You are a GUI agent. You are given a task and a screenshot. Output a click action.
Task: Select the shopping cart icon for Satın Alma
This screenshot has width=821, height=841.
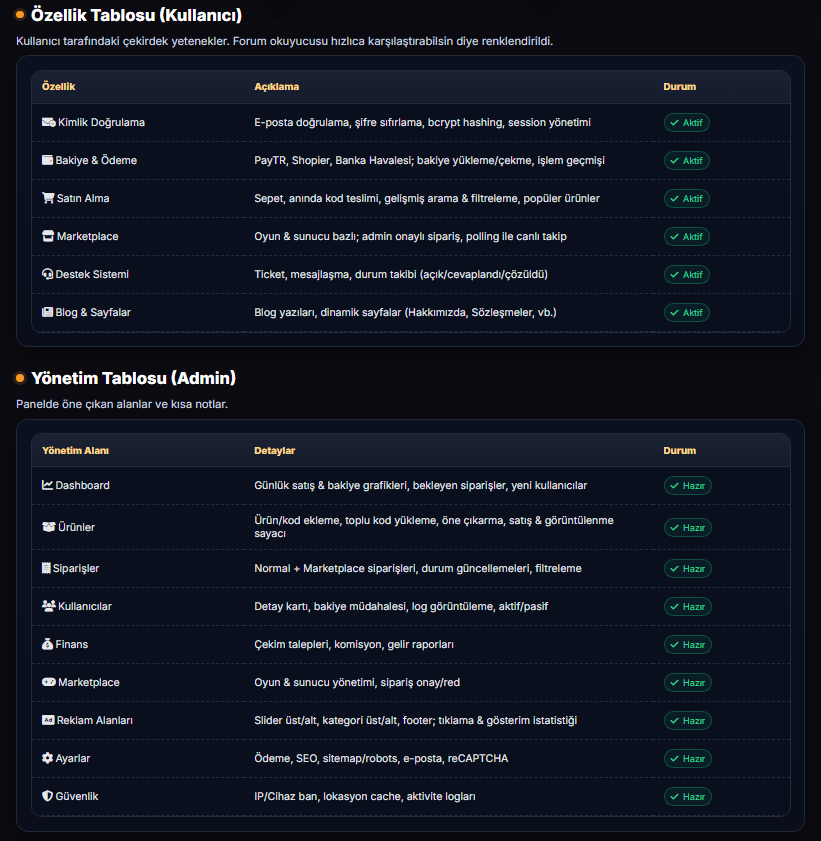48,198
